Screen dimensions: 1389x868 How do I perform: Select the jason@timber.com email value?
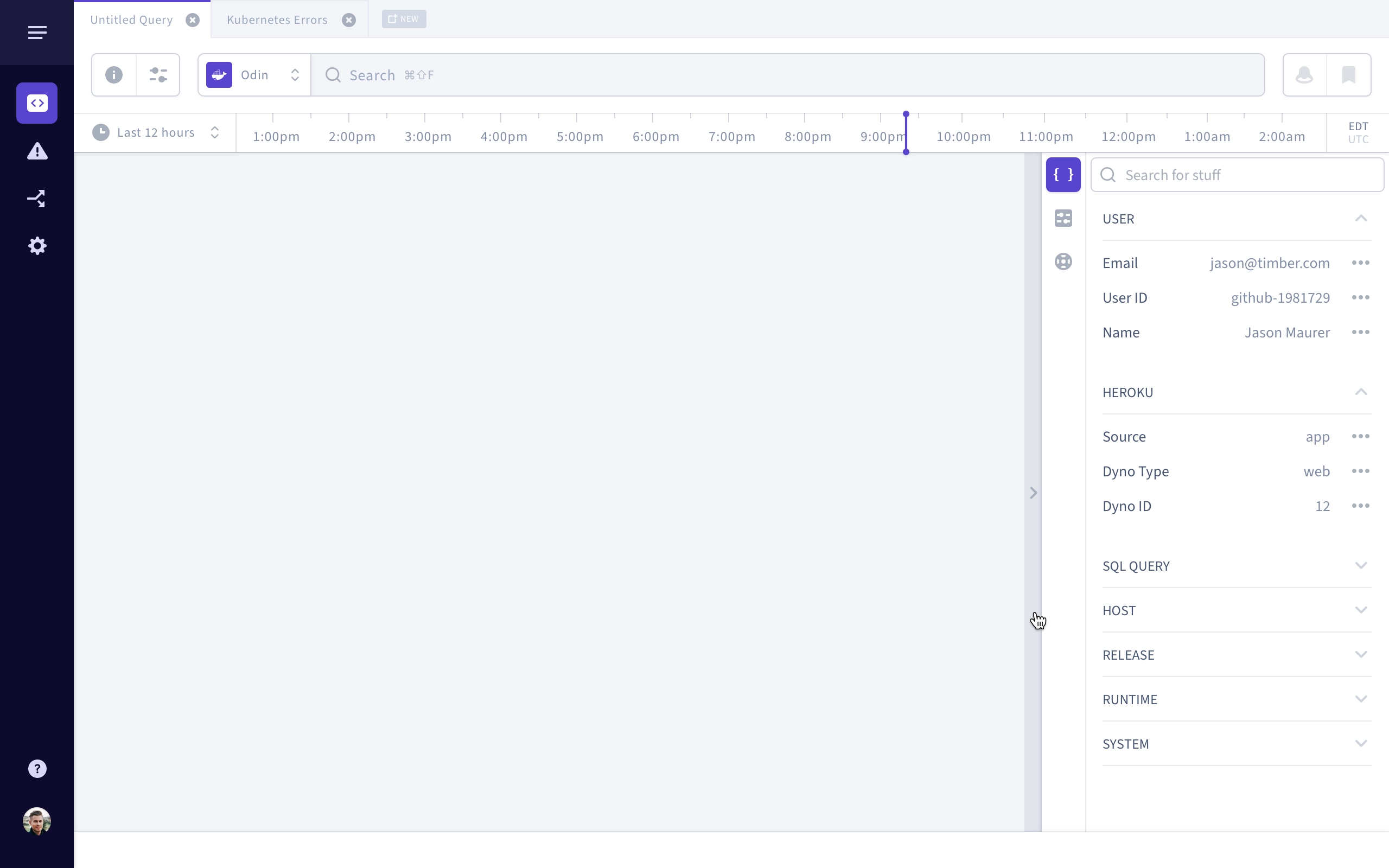coord(1270,263)
